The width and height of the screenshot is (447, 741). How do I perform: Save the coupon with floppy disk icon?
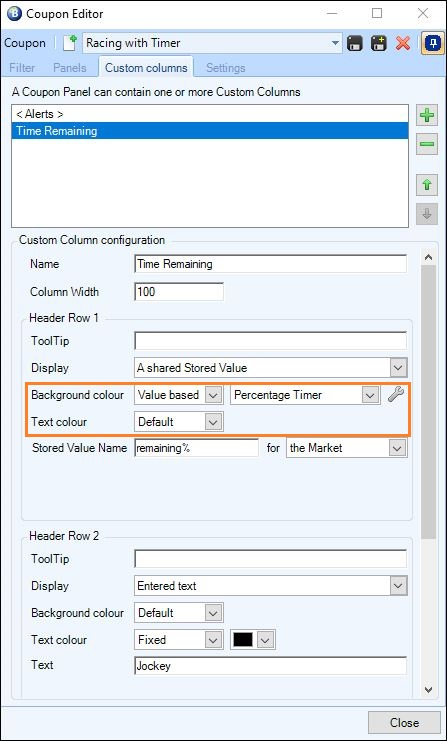355,43
